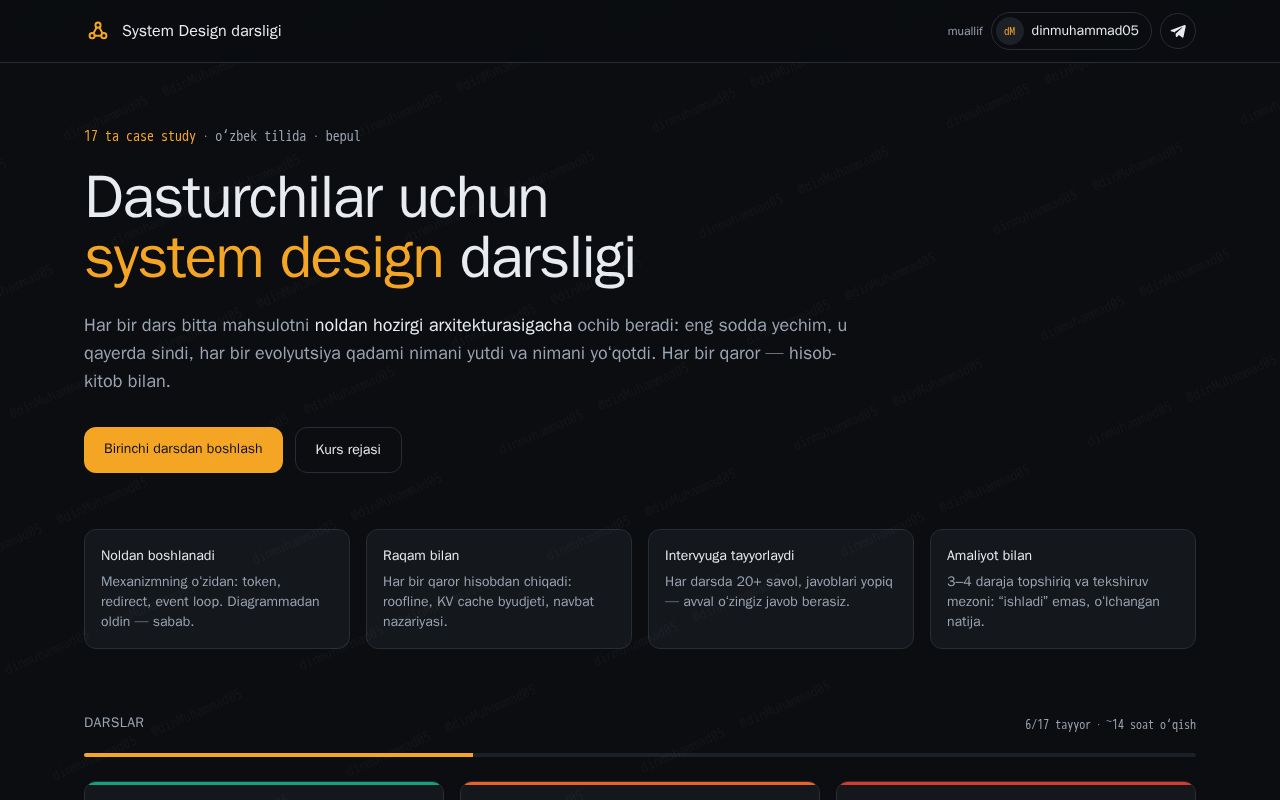Click the muallif label
The image size is (1280, 800).
tap(965, 31)
